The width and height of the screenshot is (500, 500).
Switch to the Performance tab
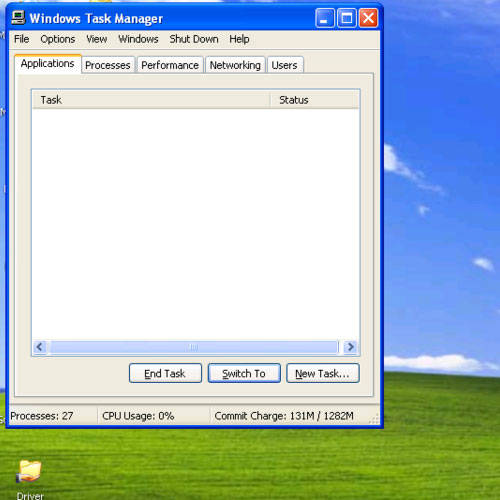(170, 65)
